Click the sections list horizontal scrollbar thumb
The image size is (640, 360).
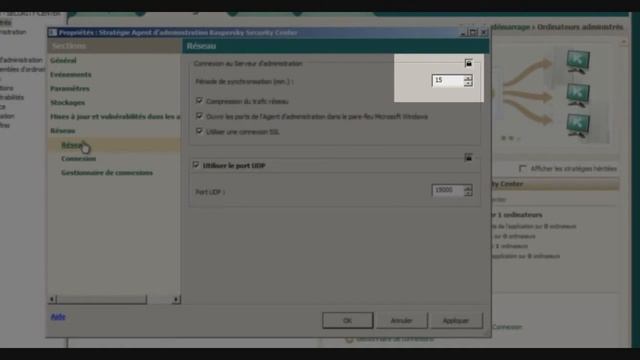(102, 300)
